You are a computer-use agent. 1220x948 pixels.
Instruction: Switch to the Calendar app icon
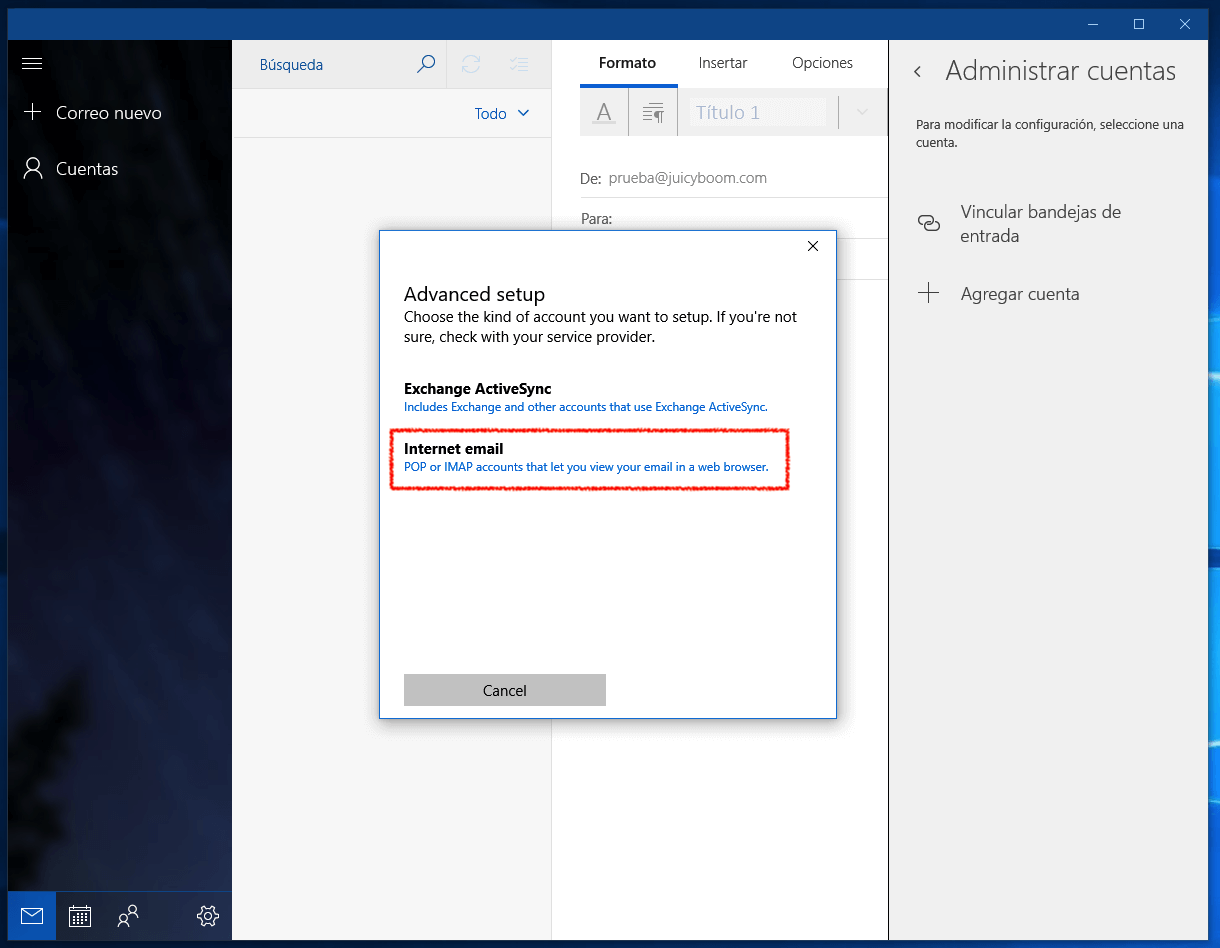point(80,915)
